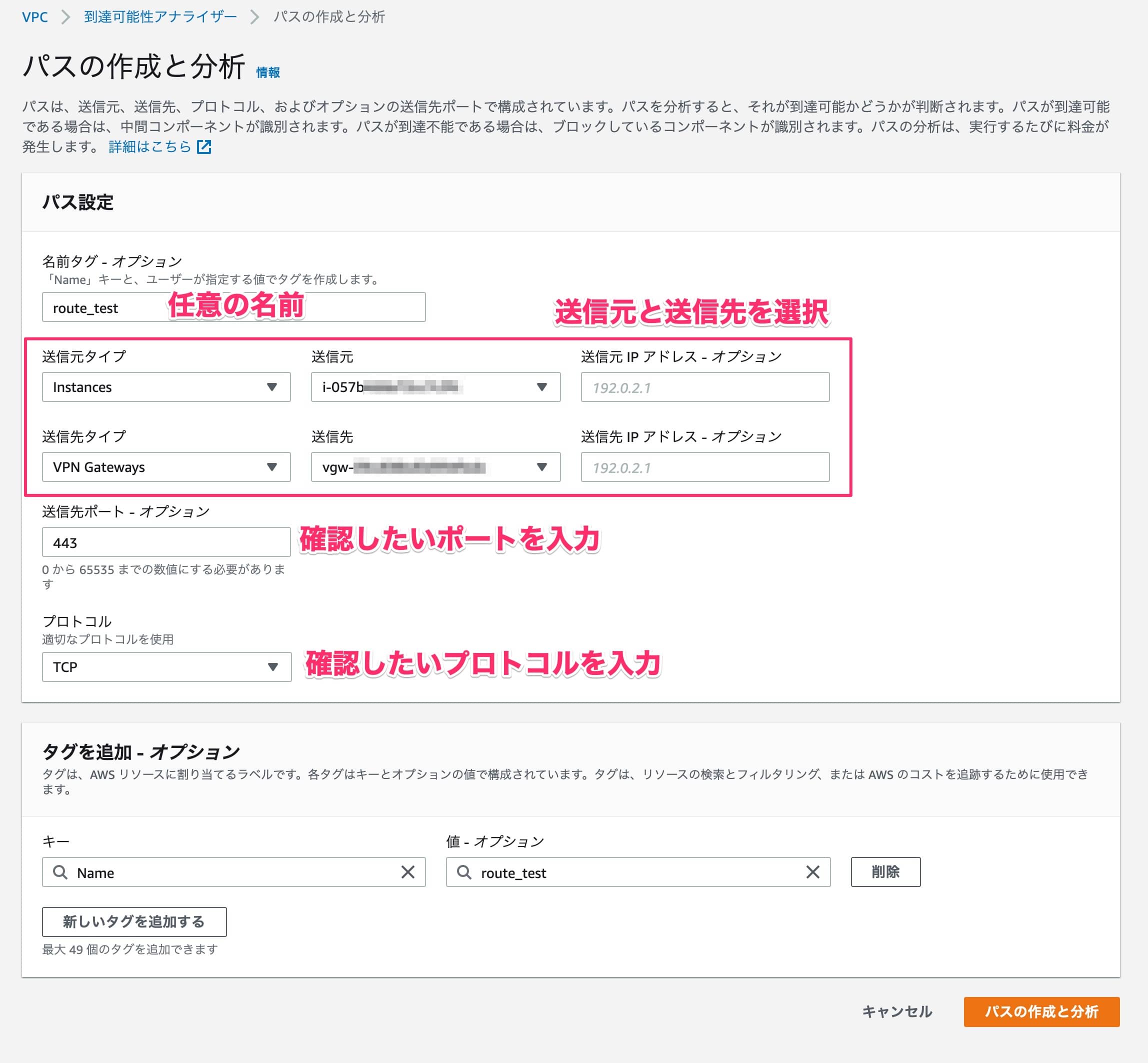Click 新しいタグを追加する button
This screenshot has width=1148, height=1063.
point(134,921)
